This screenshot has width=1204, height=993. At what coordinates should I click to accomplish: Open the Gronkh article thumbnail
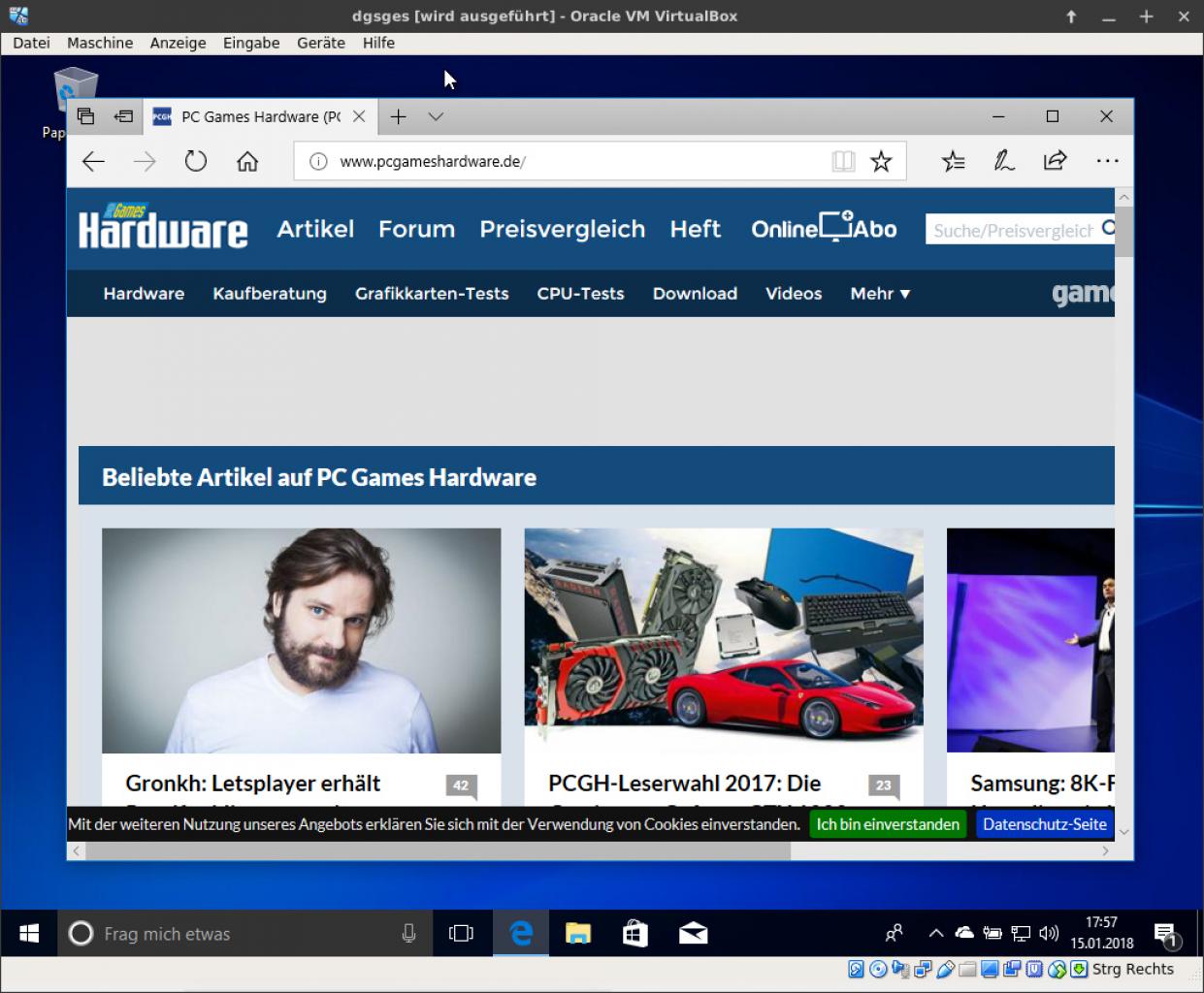tap(302, 640)
